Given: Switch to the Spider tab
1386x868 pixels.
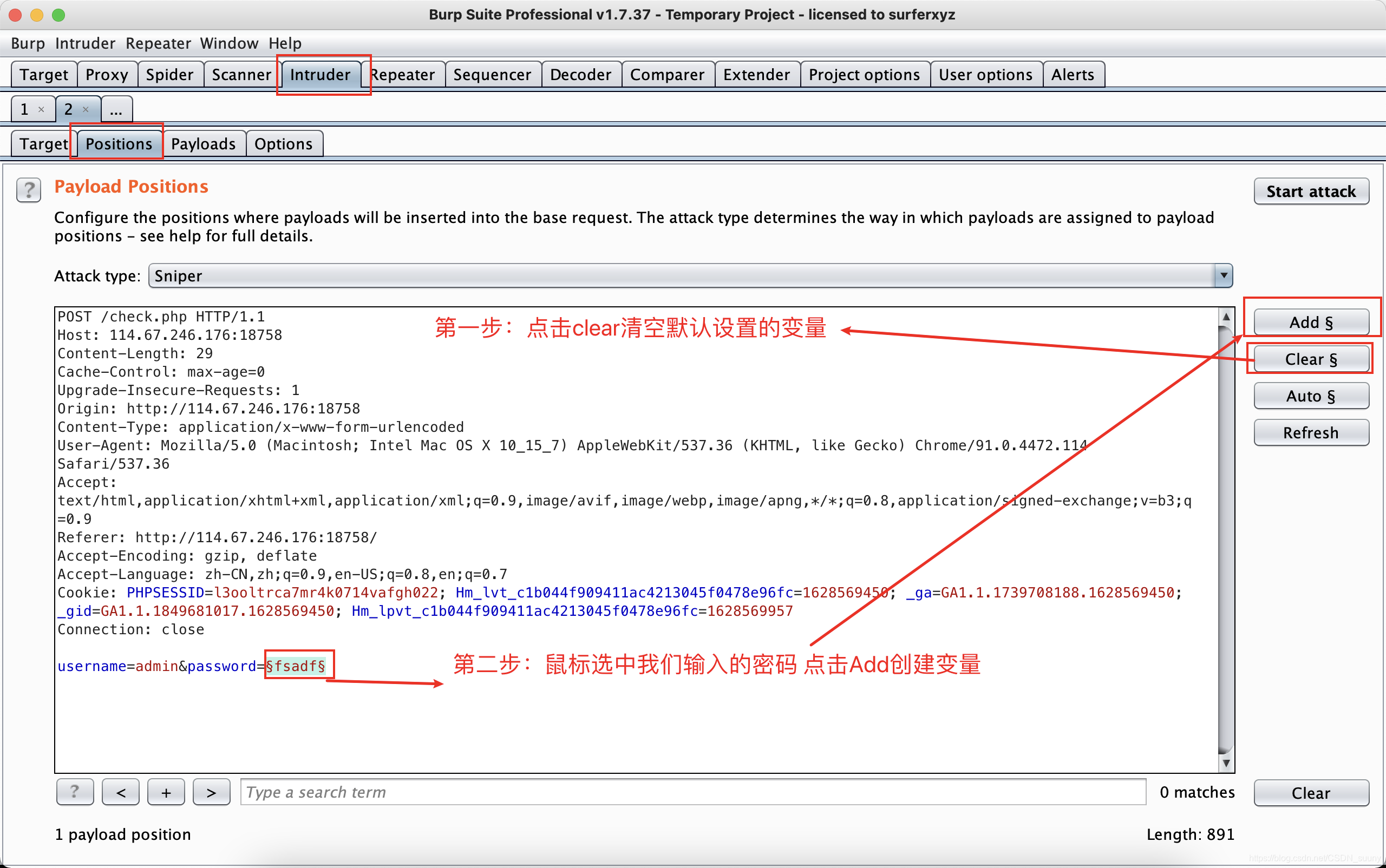Looking at the screenshot, I should (x=169, y=75).
